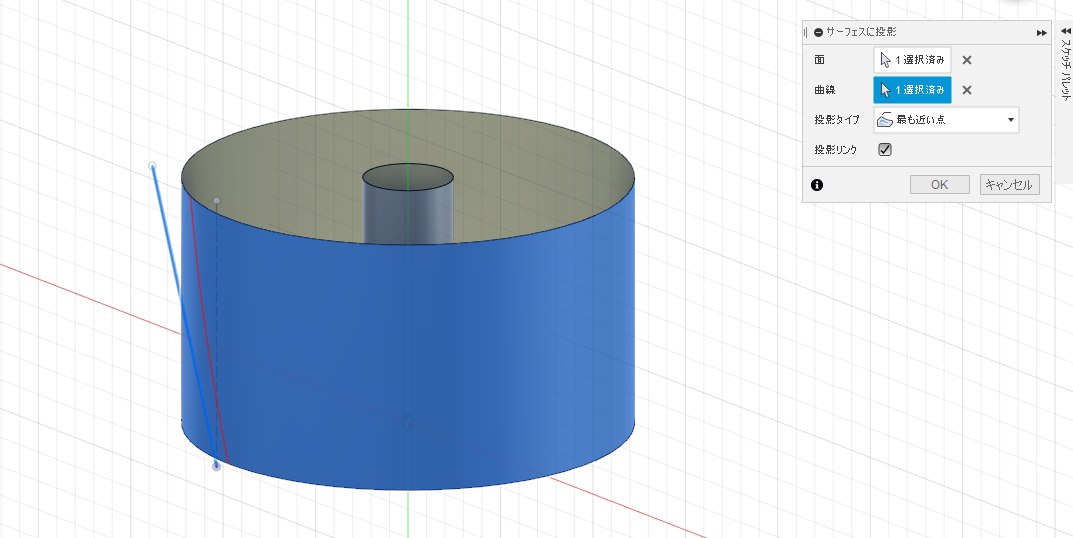The image size is (1073, 538).
Task: Click the origin point at cylinder base
Action: [x=408, y=422]
